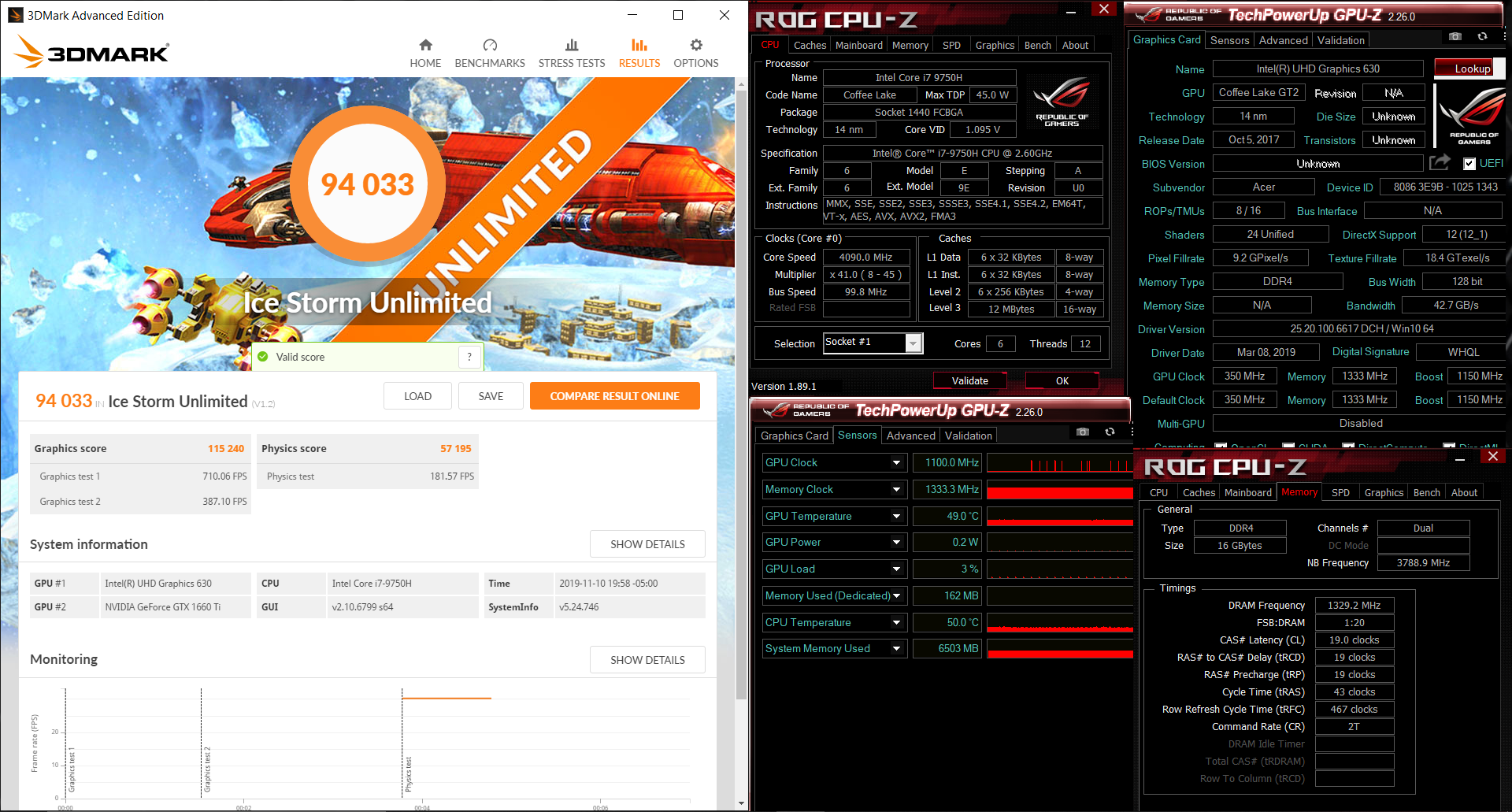Click the 3DMark logo in the header

pos(92,52)
